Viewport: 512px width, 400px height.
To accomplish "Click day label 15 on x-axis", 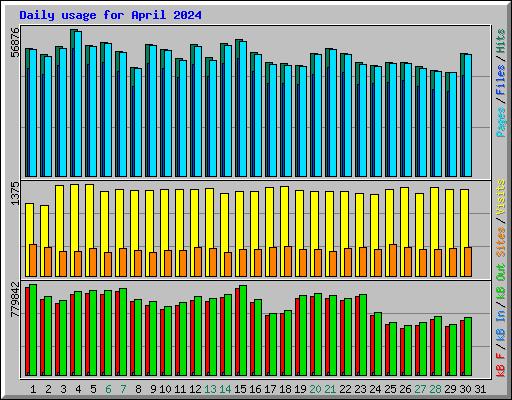I will tap(240, 389).
